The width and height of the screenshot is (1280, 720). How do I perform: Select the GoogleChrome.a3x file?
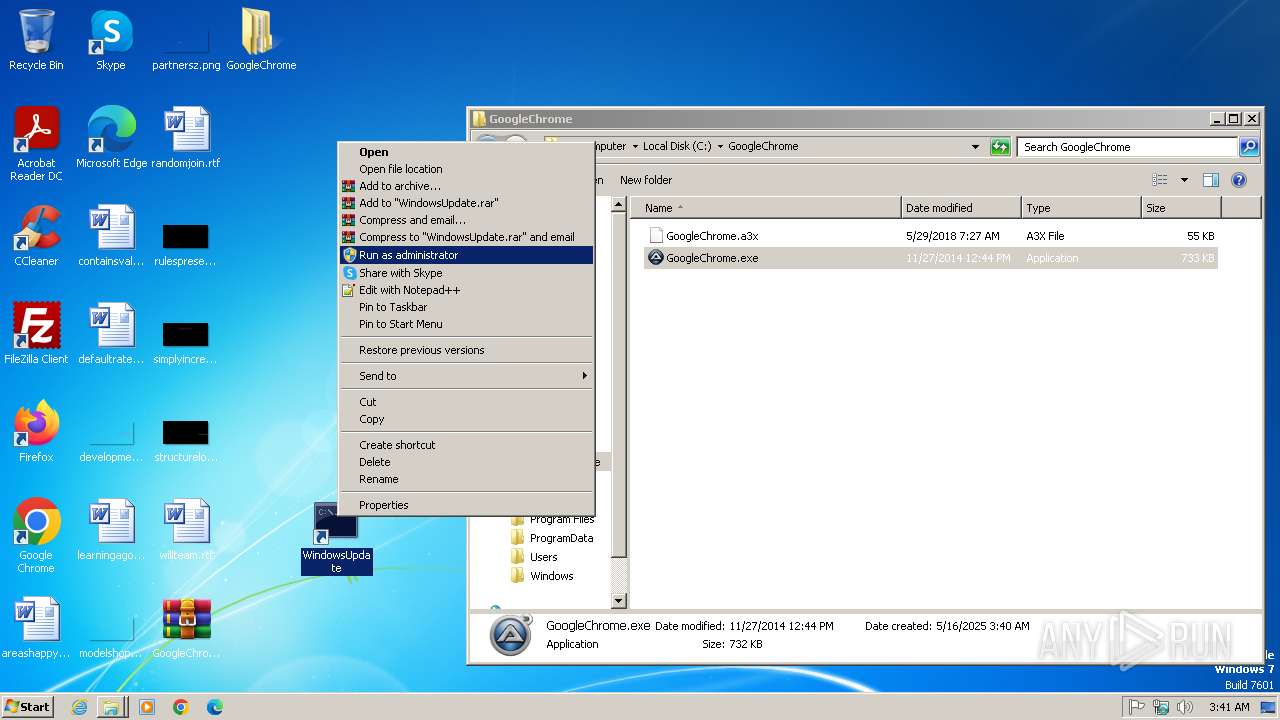[x=930, y=236]
